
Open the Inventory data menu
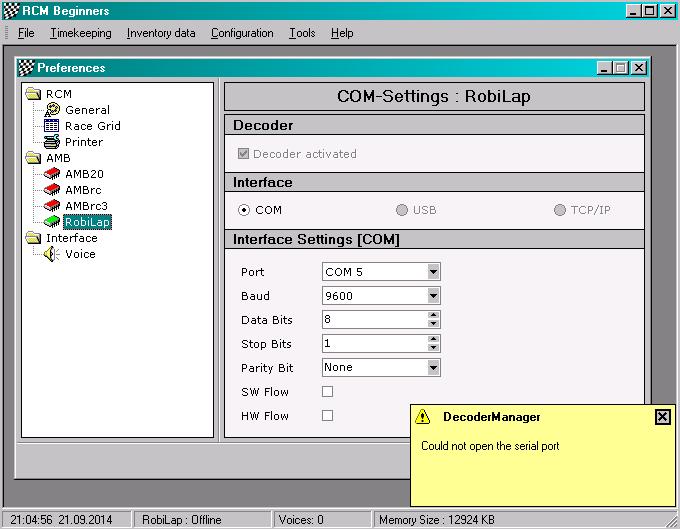coord(161,33)
